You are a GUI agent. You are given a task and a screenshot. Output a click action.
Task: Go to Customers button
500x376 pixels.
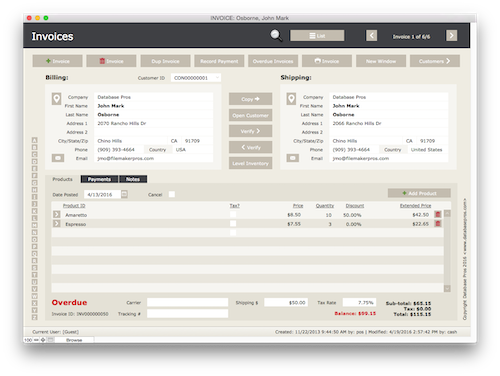(435, 61)
